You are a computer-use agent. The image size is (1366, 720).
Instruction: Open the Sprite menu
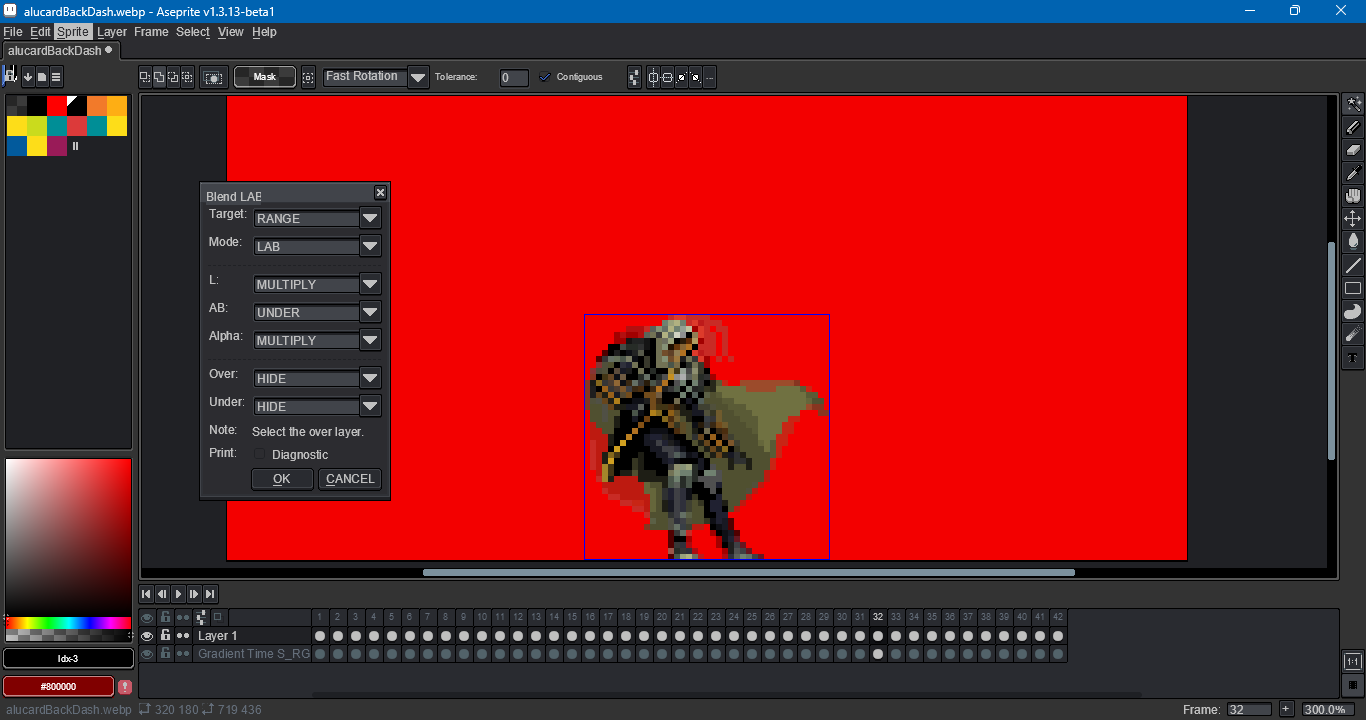coord(73,32)
